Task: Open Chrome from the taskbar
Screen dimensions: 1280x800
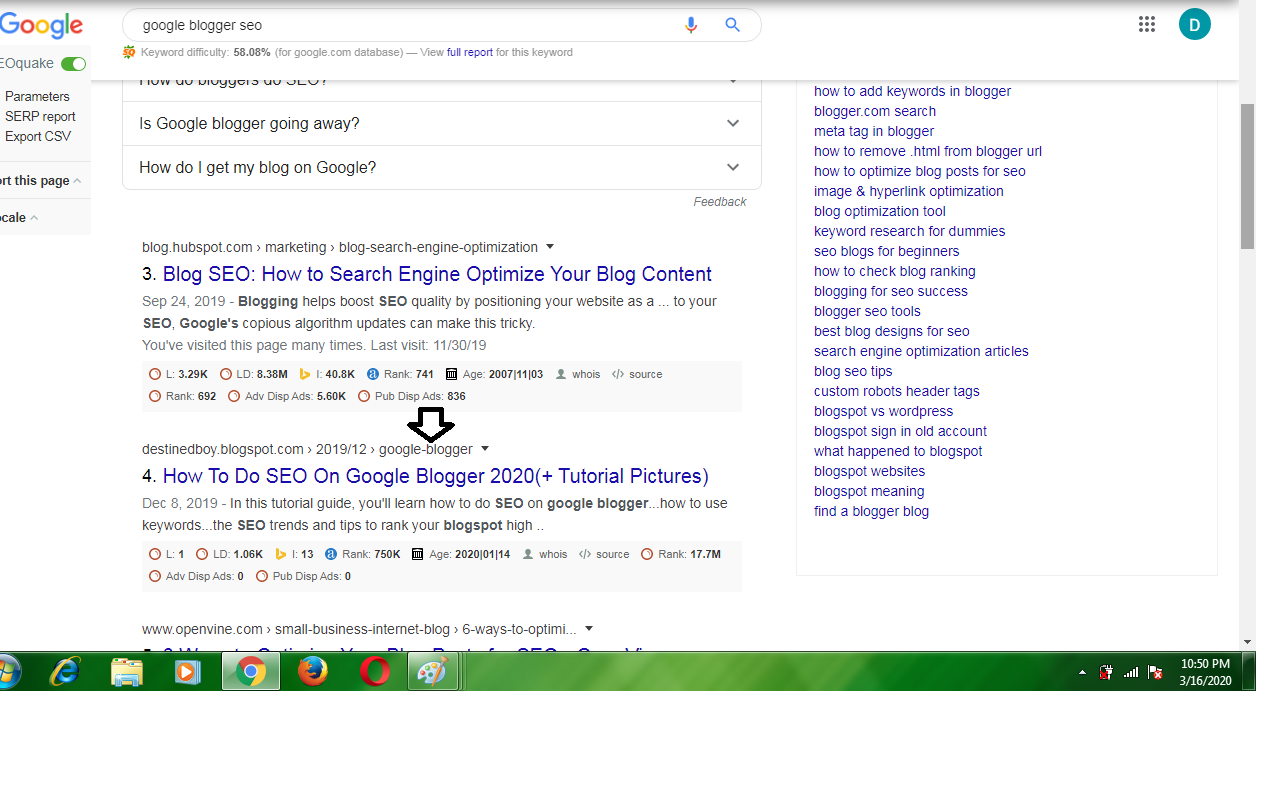Action: [x=251, y=672]
